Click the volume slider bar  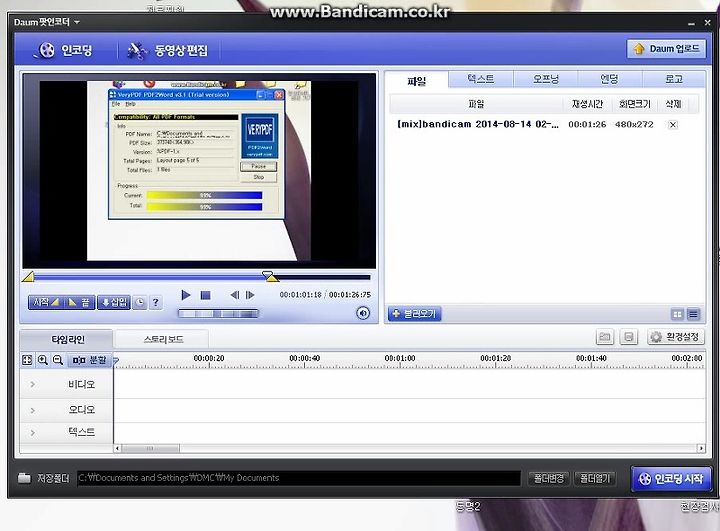pos(218,314)
